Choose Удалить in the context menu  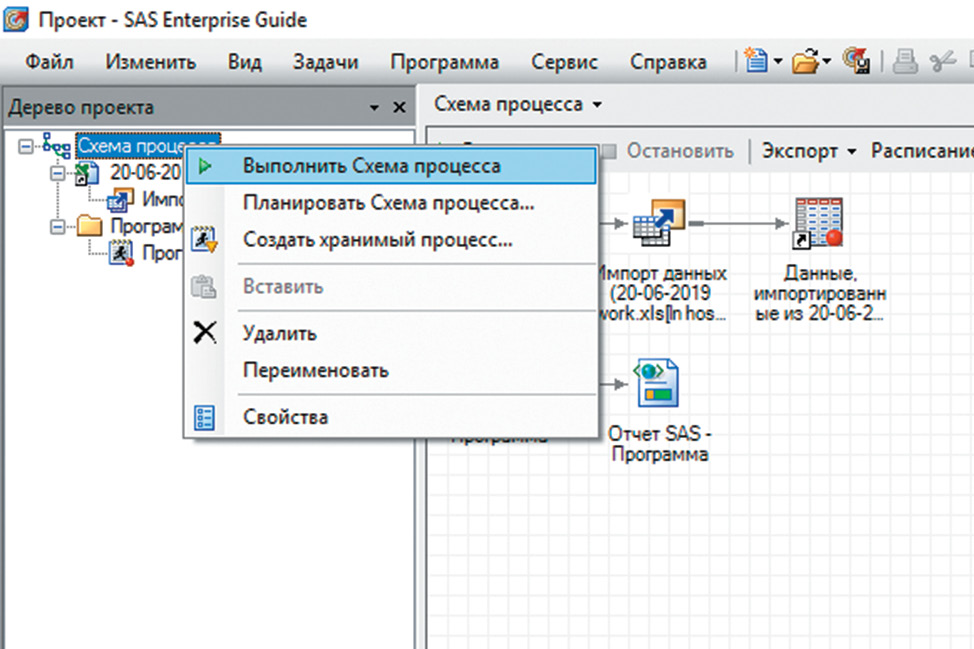[391, 333]
